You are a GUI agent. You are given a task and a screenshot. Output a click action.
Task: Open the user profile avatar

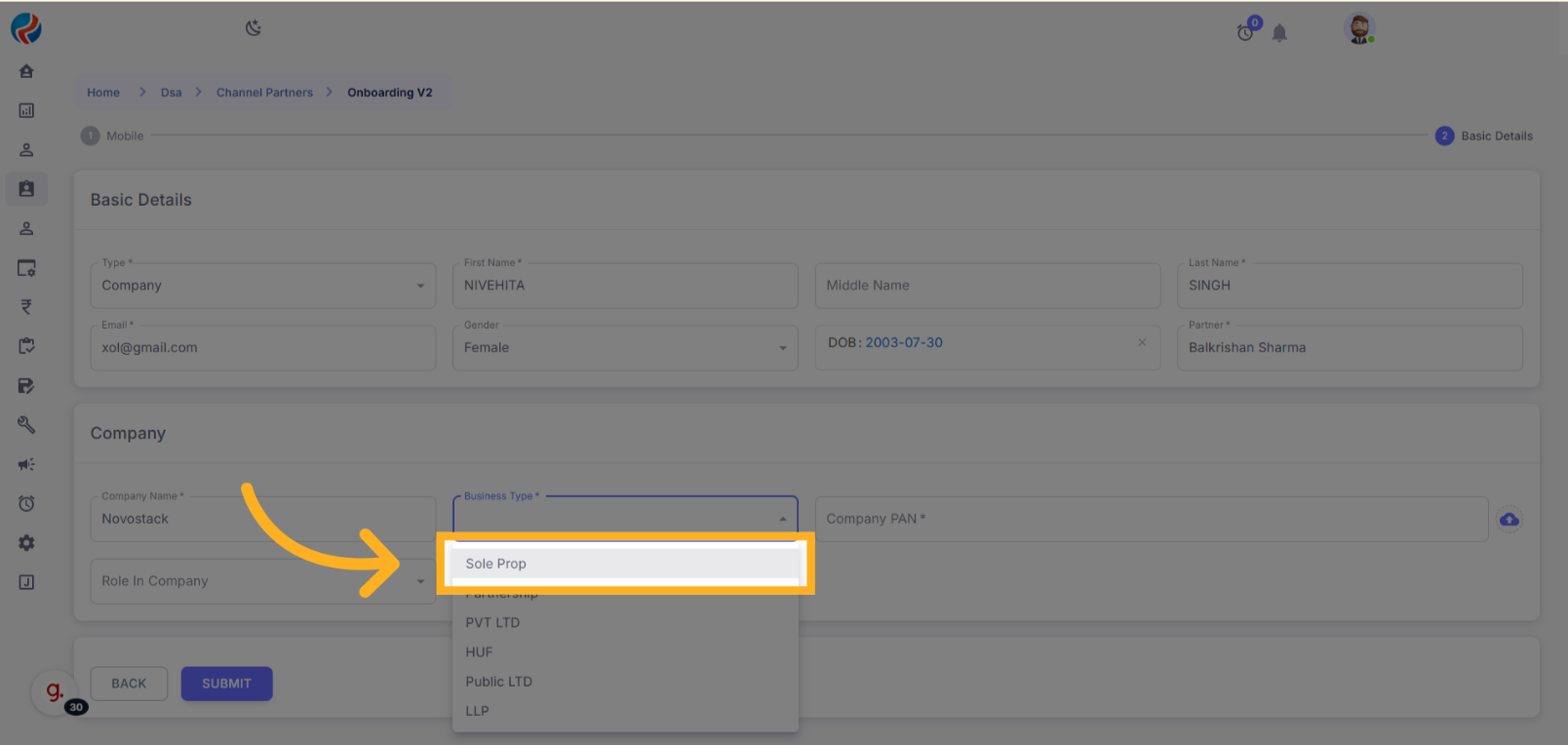1358,28
